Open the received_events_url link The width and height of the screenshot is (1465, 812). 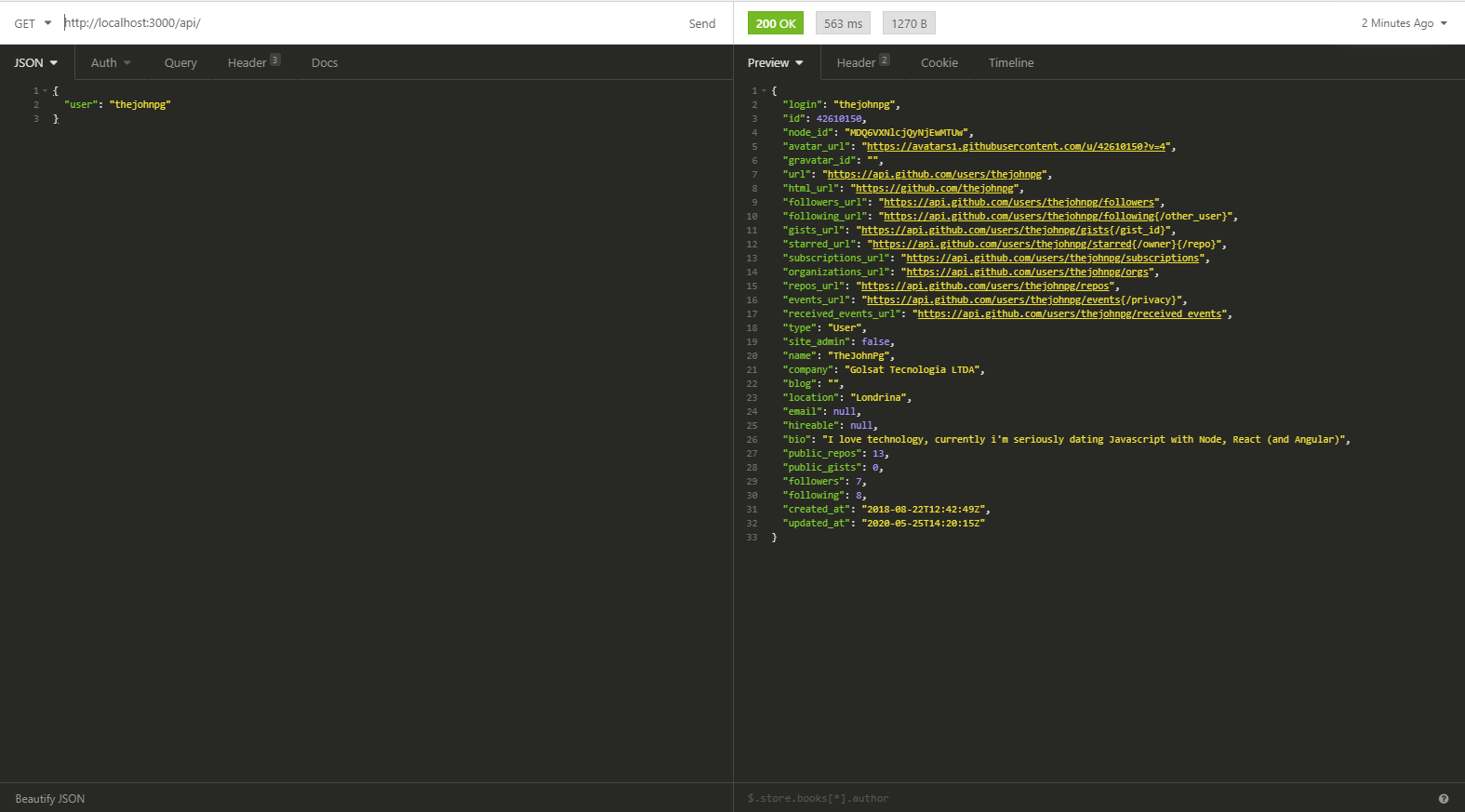coord(1070,314)
